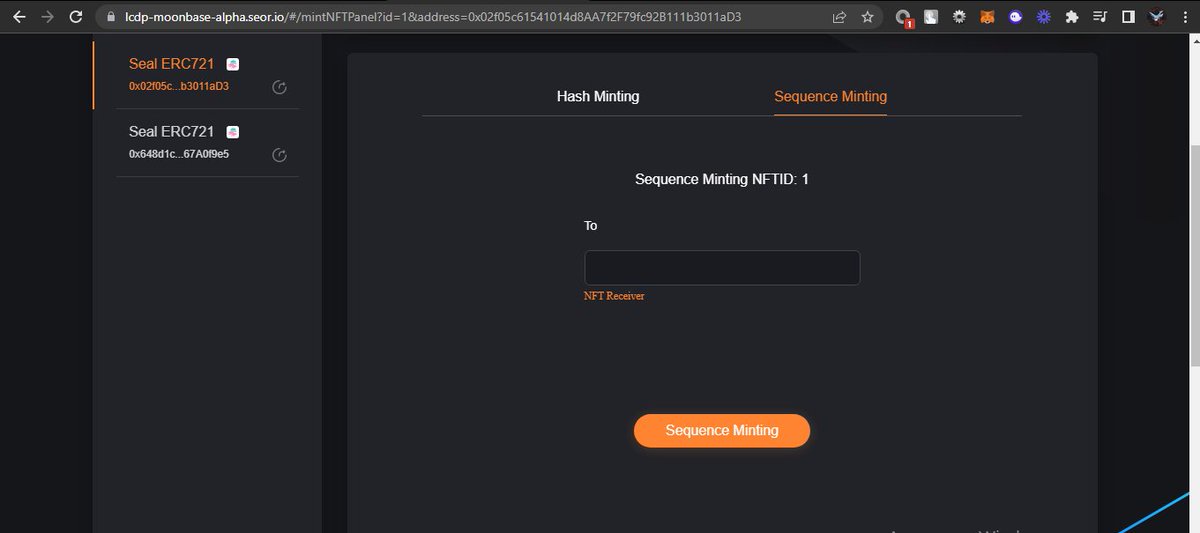The image size is (1200, 533).
Task: Click the orange Sequence Minting button
Action: 722,430
